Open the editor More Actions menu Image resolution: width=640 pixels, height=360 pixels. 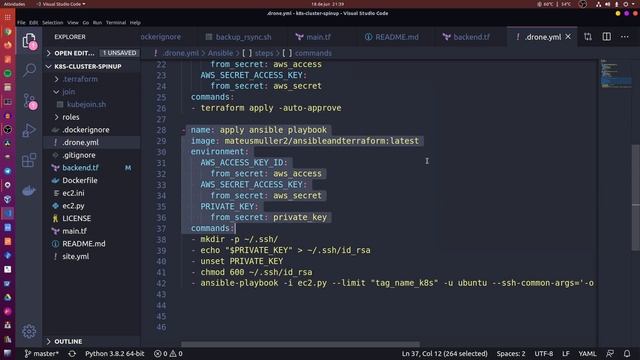[x=624, y=37]
